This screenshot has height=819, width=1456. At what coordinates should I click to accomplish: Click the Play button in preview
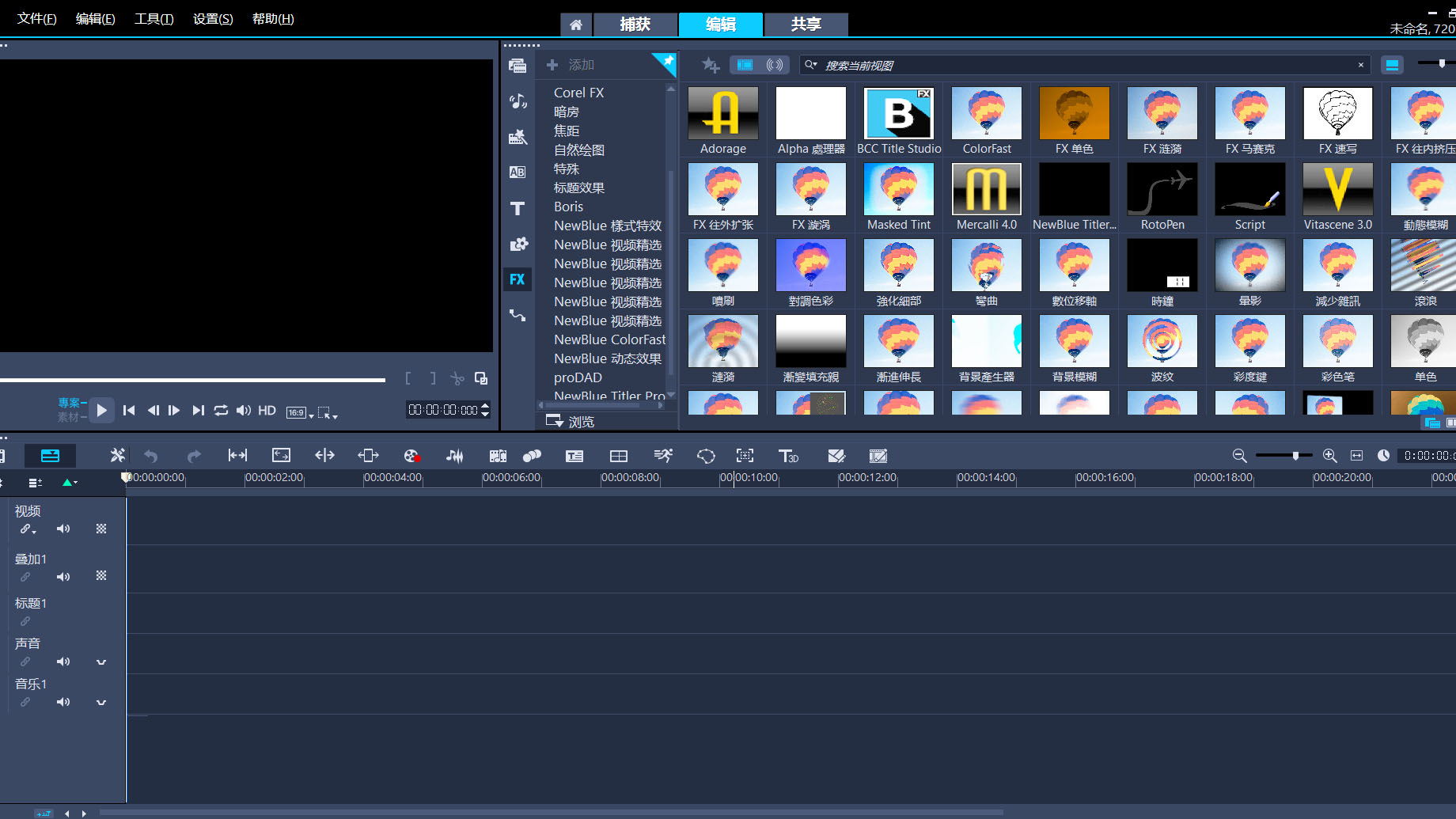(101, 410)
